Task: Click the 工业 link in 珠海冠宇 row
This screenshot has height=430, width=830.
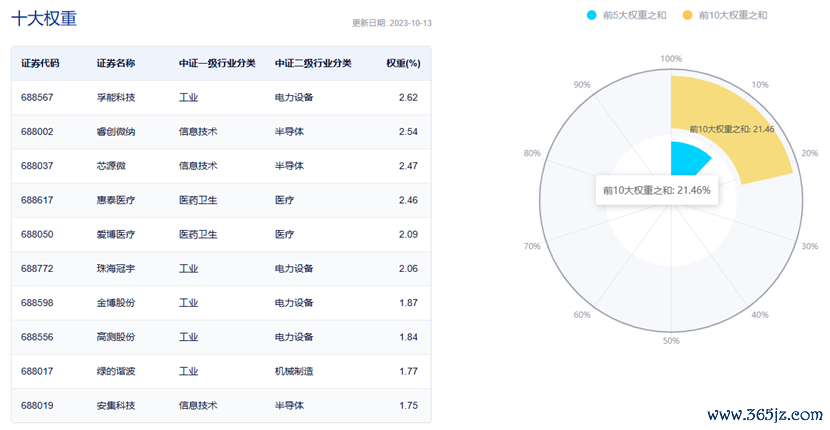Action: coord(188,269)
